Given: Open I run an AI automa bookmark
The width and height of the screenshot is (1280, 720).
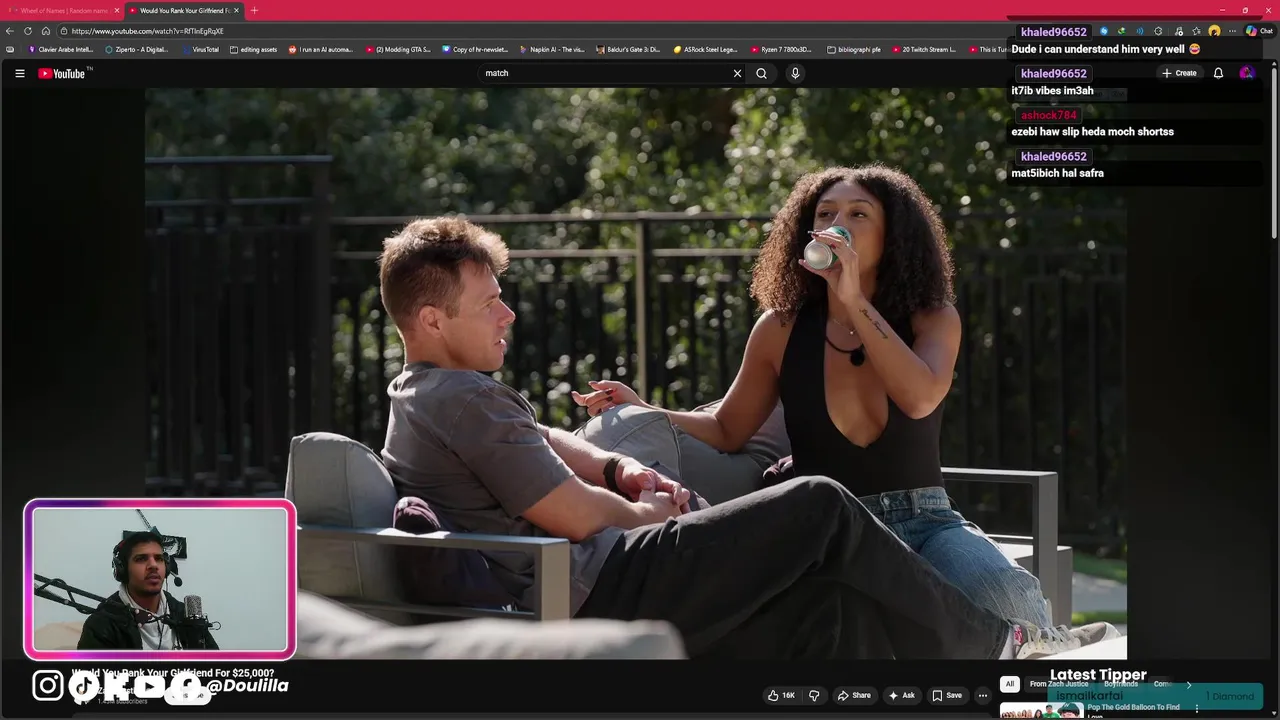Looking at the screenshot, I should (x=321, y=49).
